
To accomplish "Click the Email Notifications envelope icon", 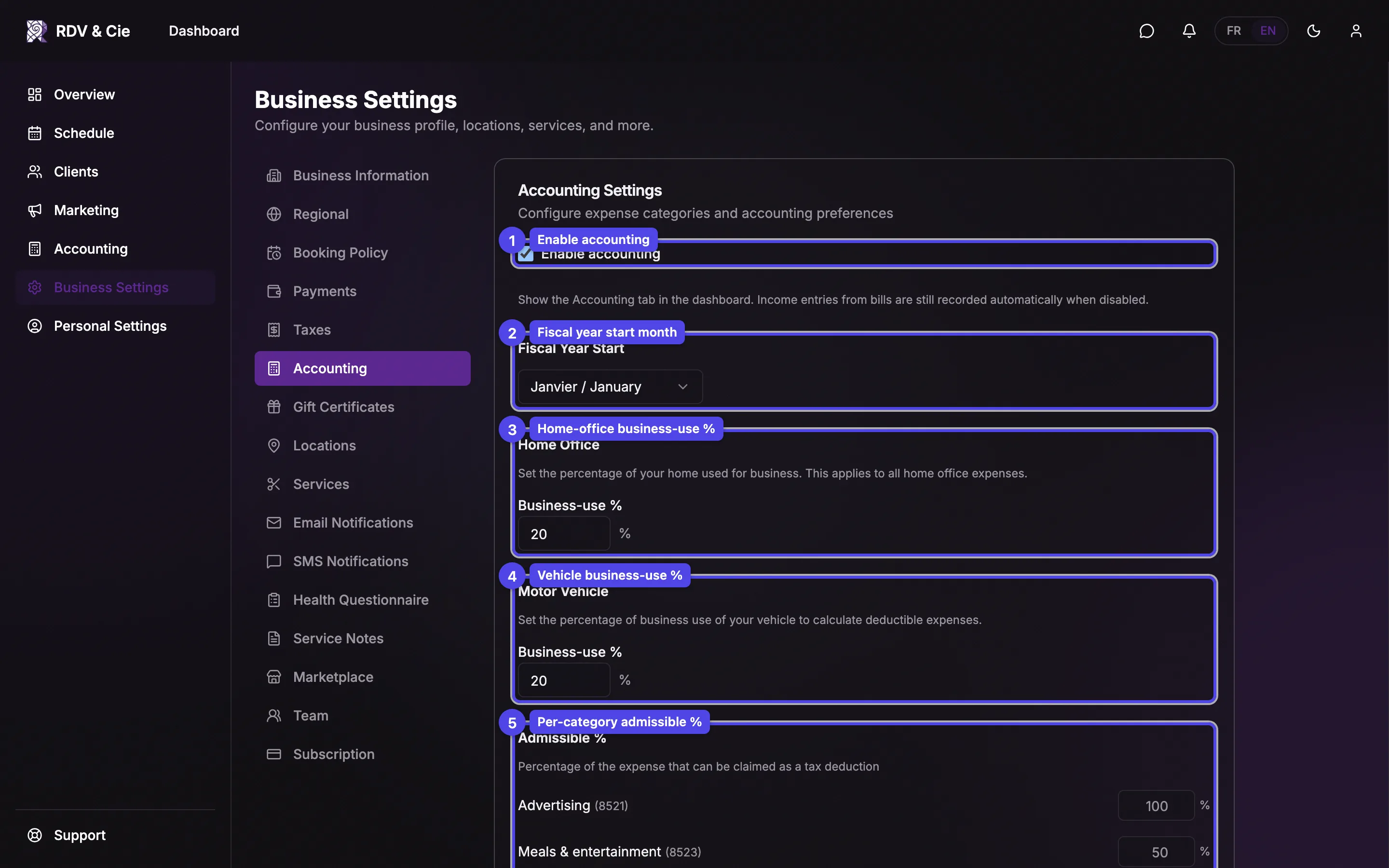I will click(274, 523).
